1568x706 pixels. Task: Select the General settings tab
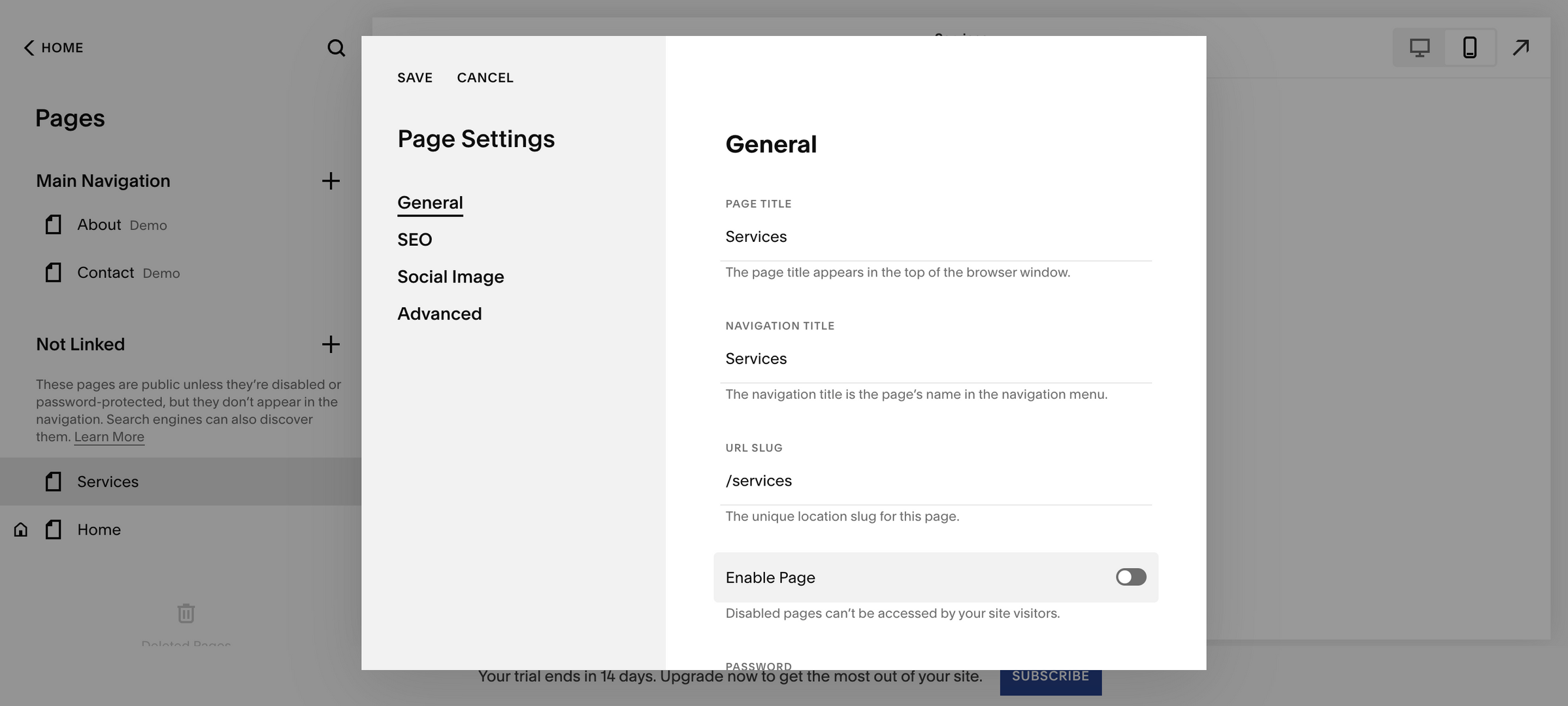point(430,203)
